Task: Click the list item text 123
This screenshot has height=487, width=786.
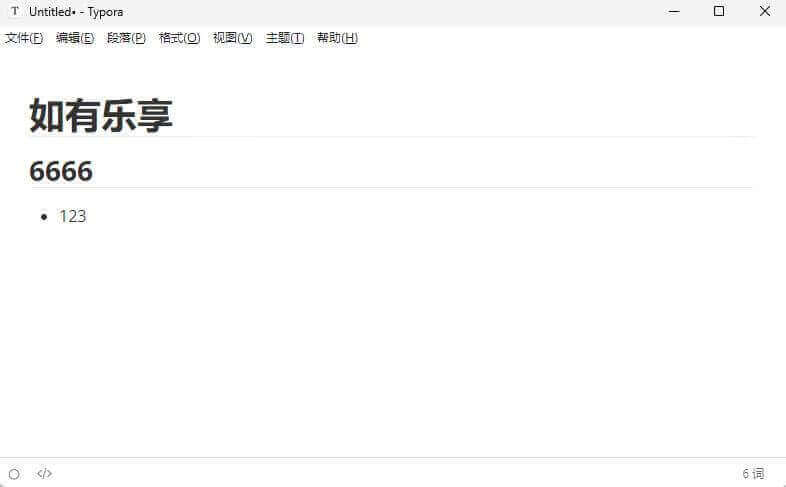Action: (x=73, y=216)
